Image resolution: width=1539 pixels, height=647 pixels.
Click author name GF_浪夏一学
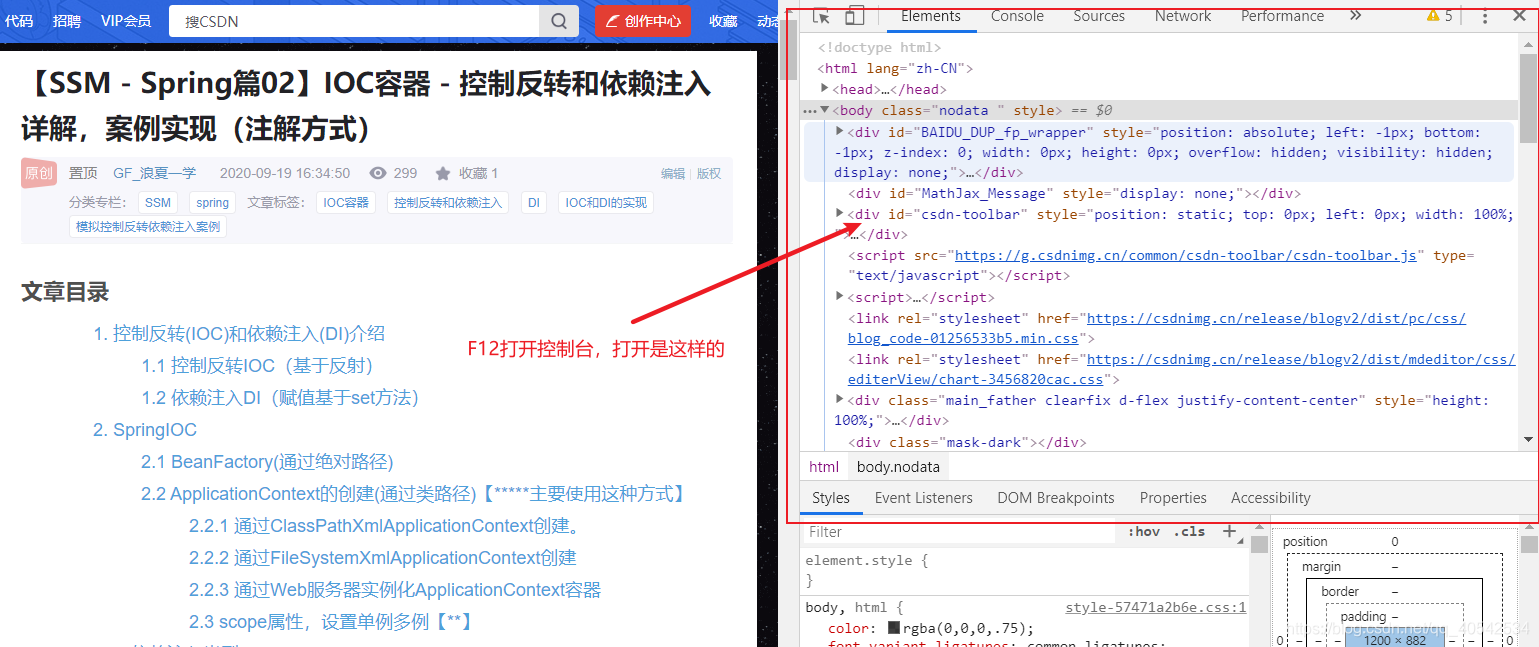[x=155, y=173]
